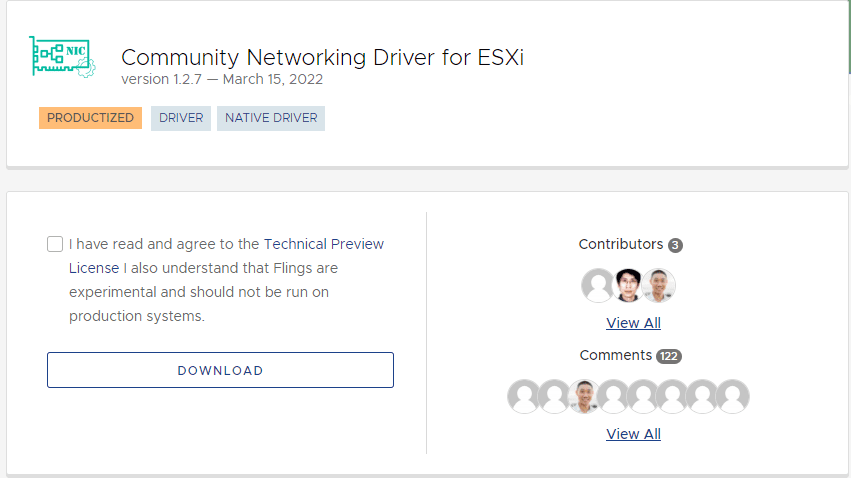Click the last commenter avatar in Comments row
Image resolution: width=851 pixels, height=478 pixels.
point(733,396)
